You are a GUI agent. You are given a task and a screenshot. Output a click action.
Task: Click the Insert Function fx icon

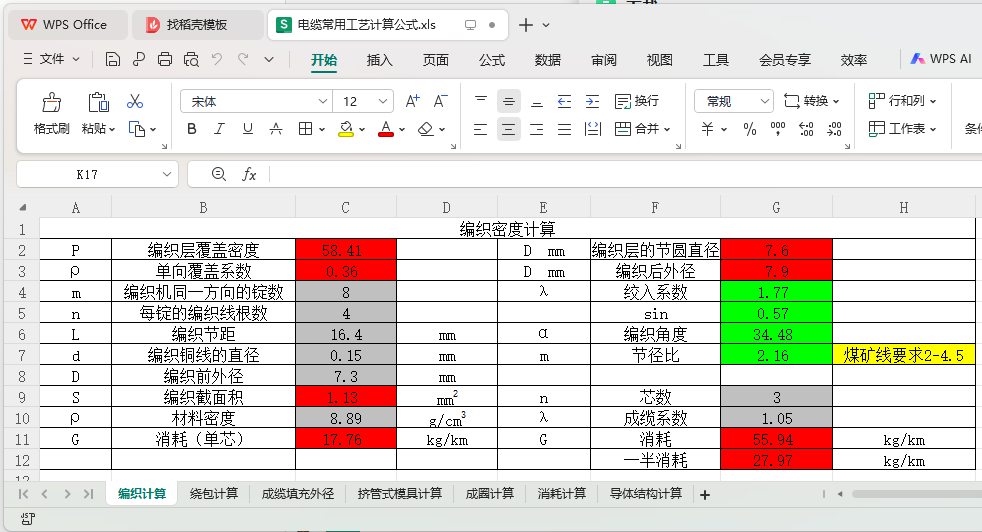tap(249, 174)
